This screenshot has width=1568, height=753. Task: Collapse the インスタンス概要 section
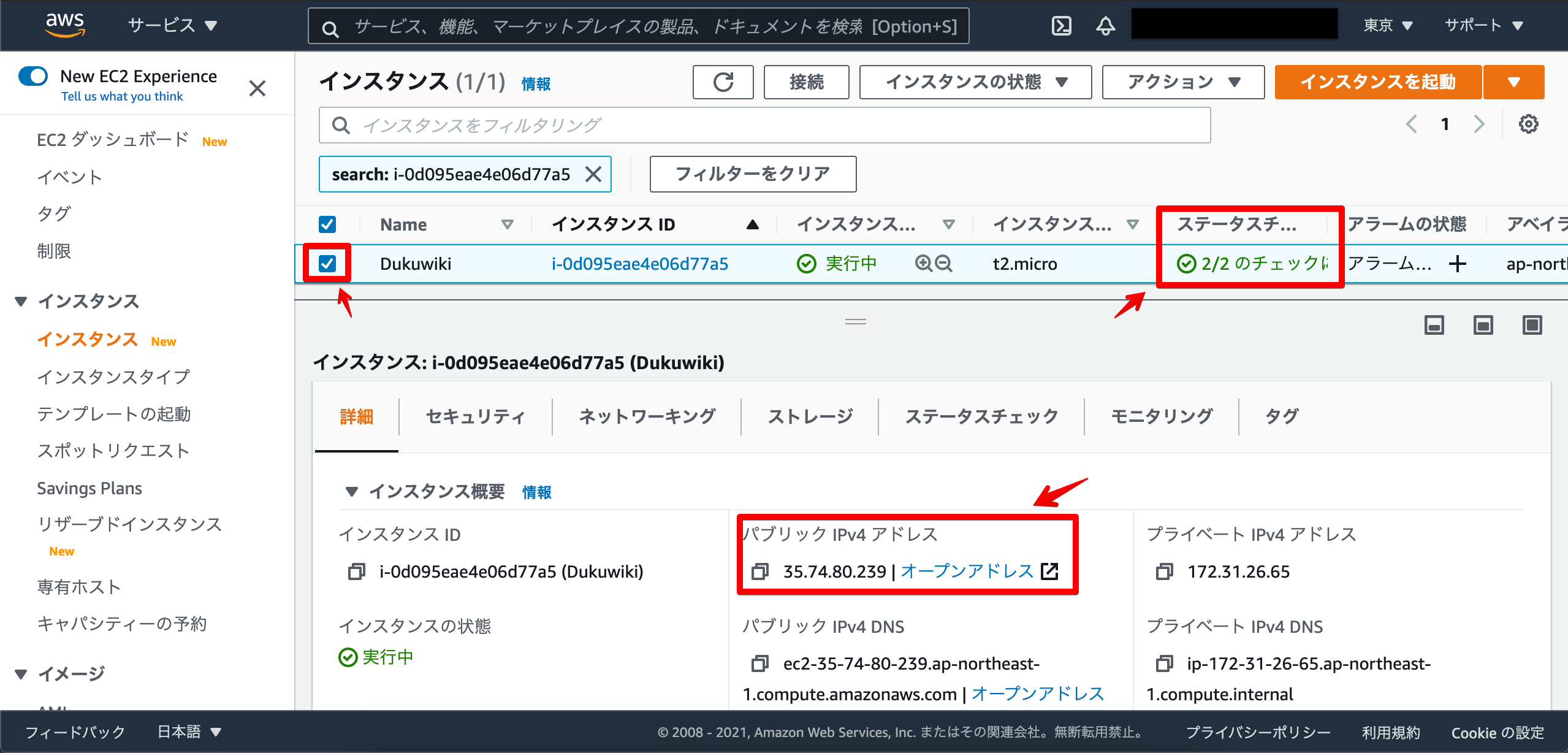[352, 492]
